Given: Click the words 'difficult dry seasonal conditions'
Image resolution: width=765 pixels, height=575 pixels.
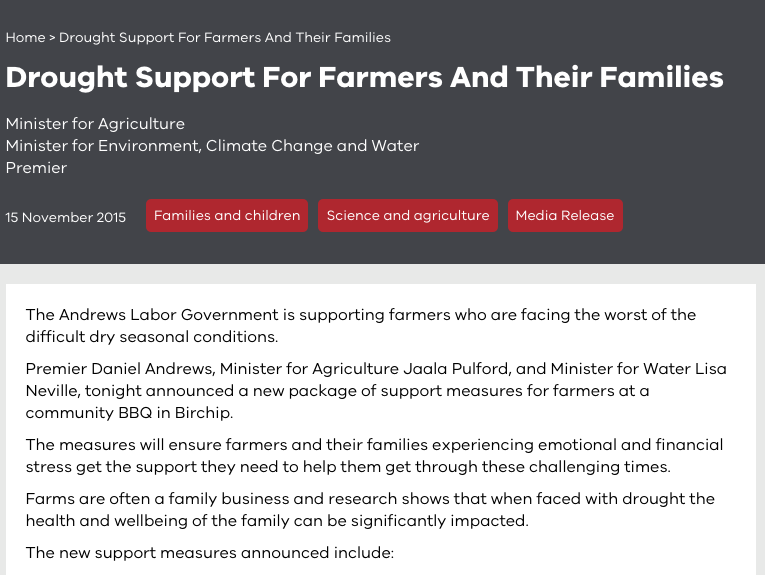Looking at the screenshot, I should tap(150, 337).
